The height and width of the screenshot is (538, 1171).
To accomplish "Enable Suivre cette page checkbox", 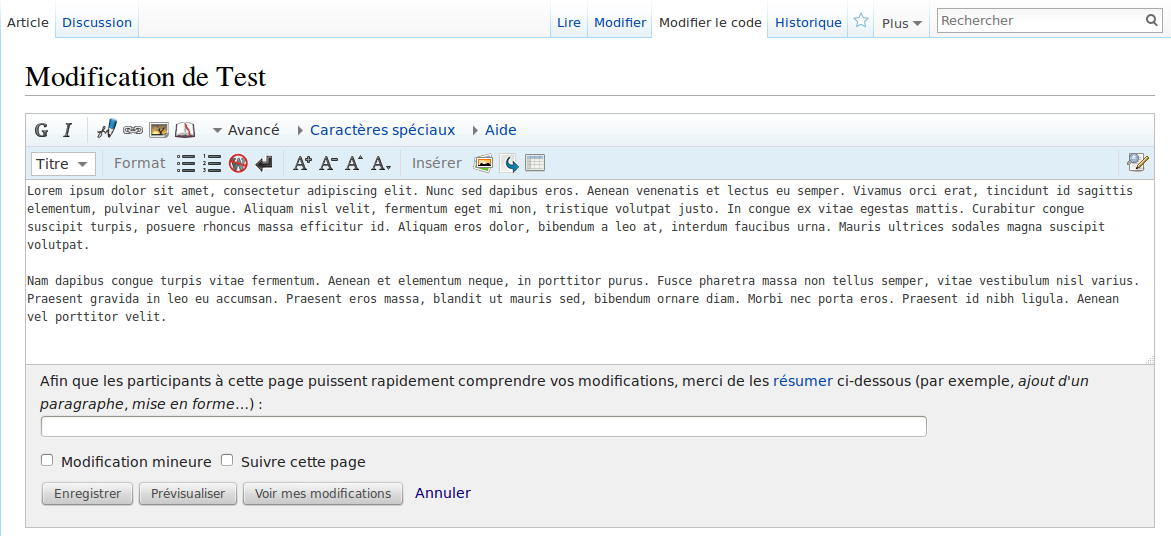I will (227, 460).
